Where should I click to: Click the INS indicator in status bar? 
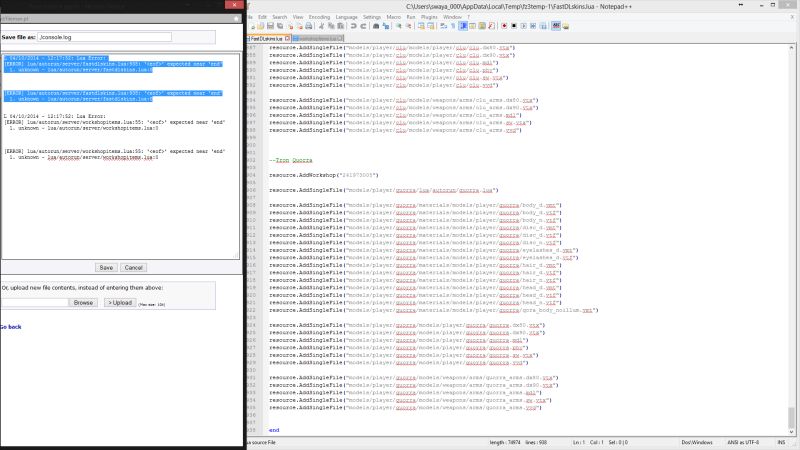coord(781,442)
